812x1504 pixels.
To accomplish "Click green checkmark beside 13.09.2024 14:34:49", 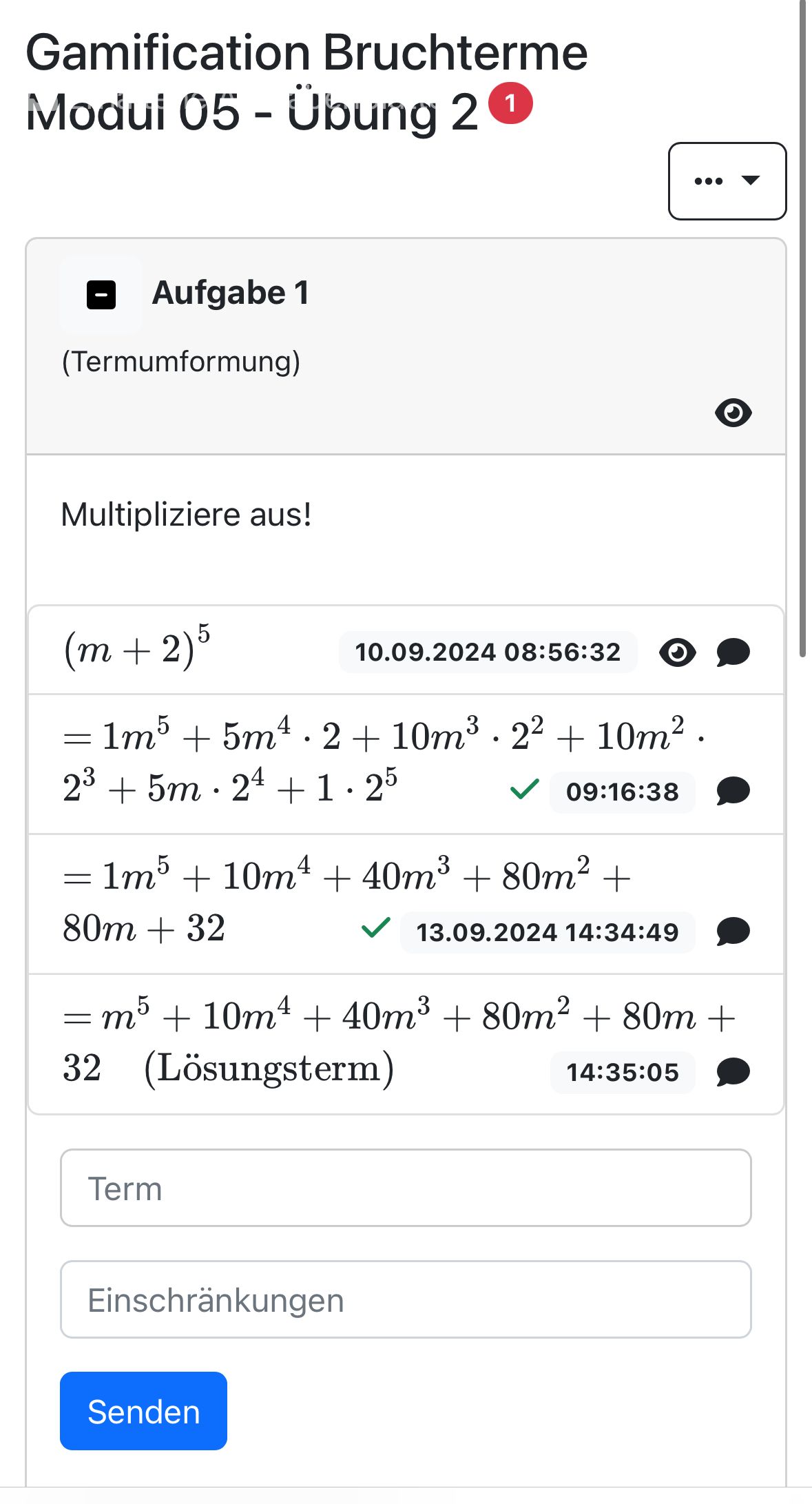I will (x=376, y=928).
